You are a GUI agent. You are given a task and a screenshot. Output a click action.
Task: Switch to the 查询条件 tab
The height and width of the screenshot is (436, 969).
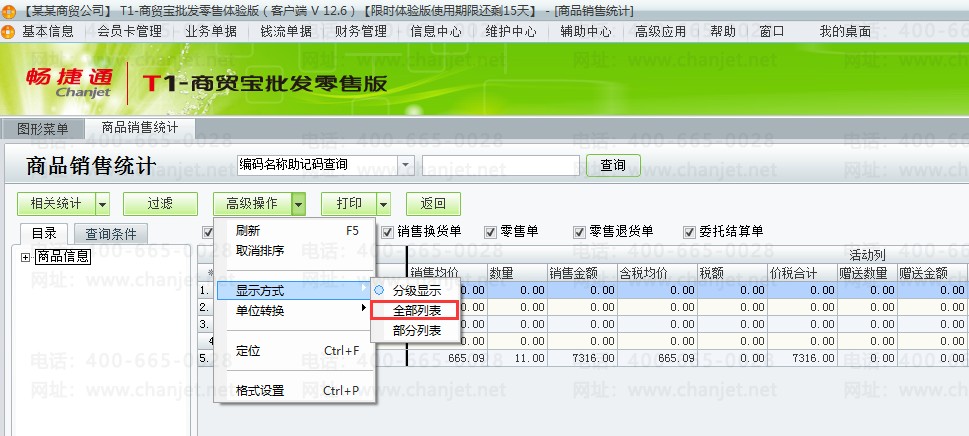[111, 234]
